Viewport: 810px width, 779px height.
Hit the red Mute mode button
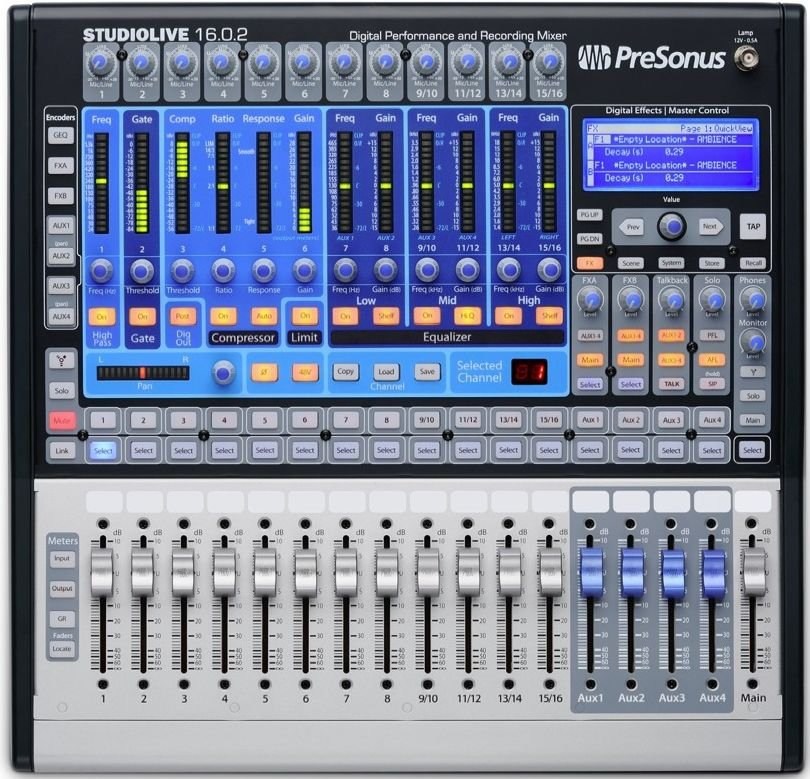point(61,420)
